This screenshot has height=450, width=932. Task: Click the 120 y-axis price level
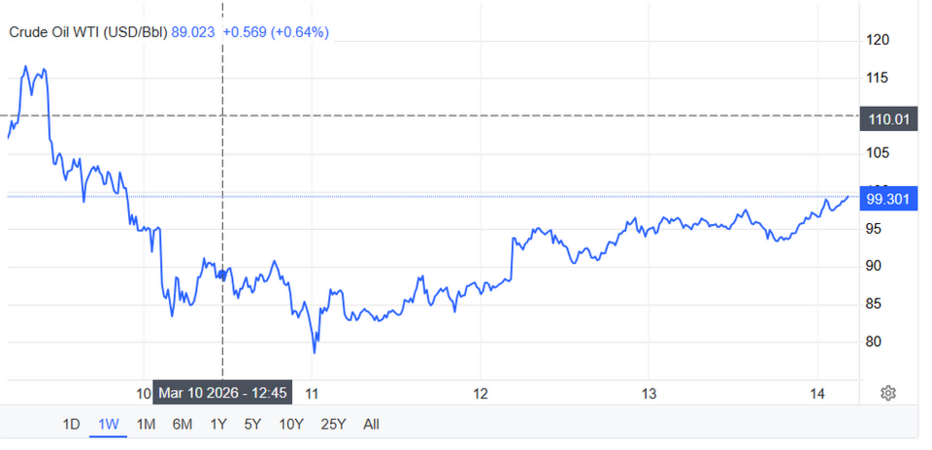tap(877, 40)
